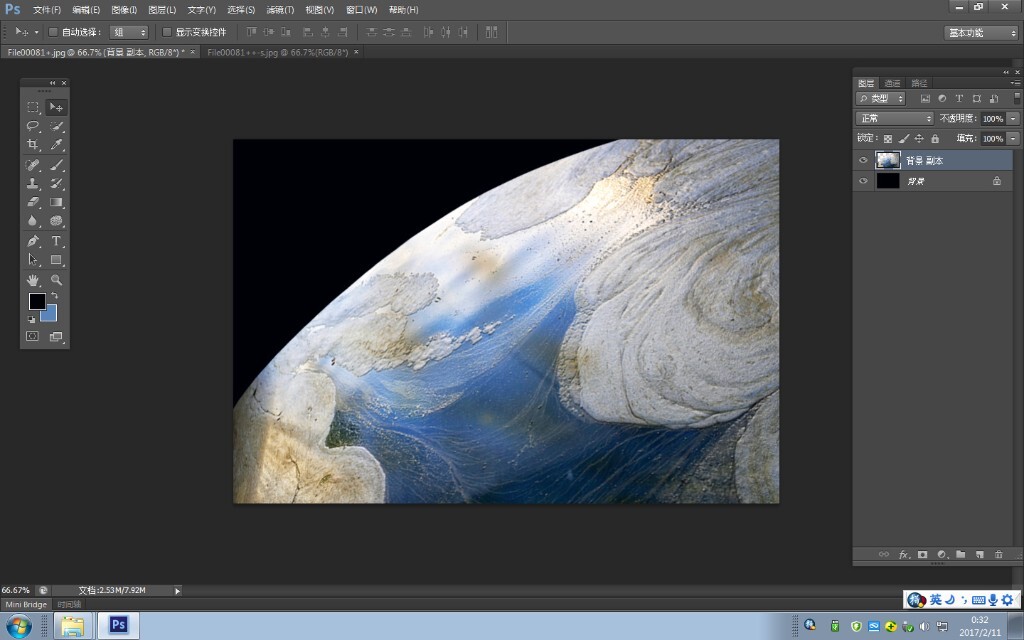Open the 基本功能 workspace dropdown
Screen dimensions: 1024x640
tap(981, 33)
